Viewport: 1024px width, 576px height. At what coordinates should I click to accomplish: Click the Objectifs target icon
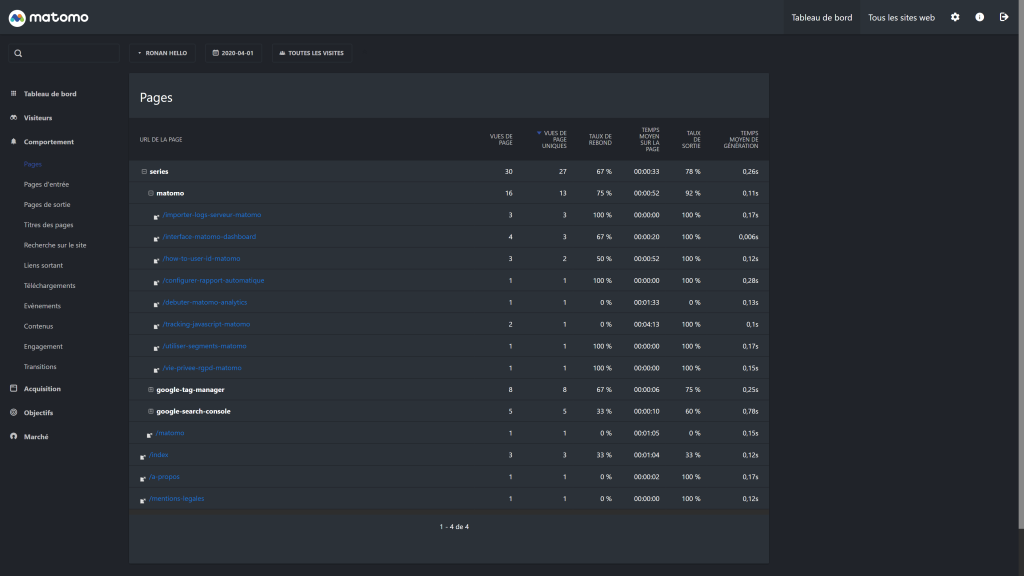point(14,413)
